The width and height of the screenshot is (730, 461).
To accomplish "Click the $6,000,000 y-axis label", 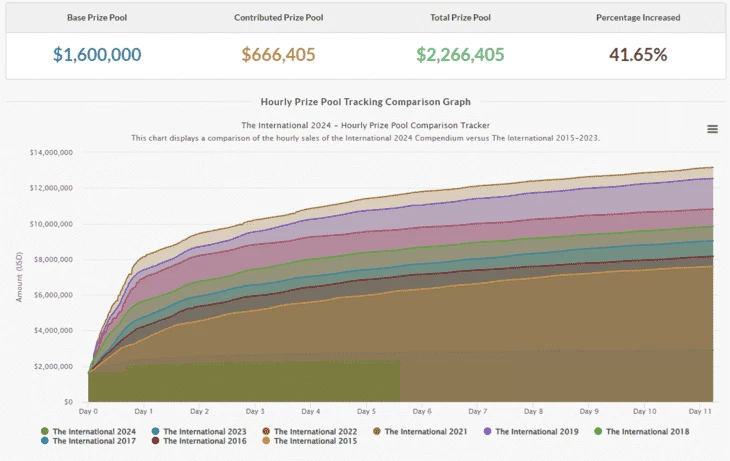I will tap(53, 295).
